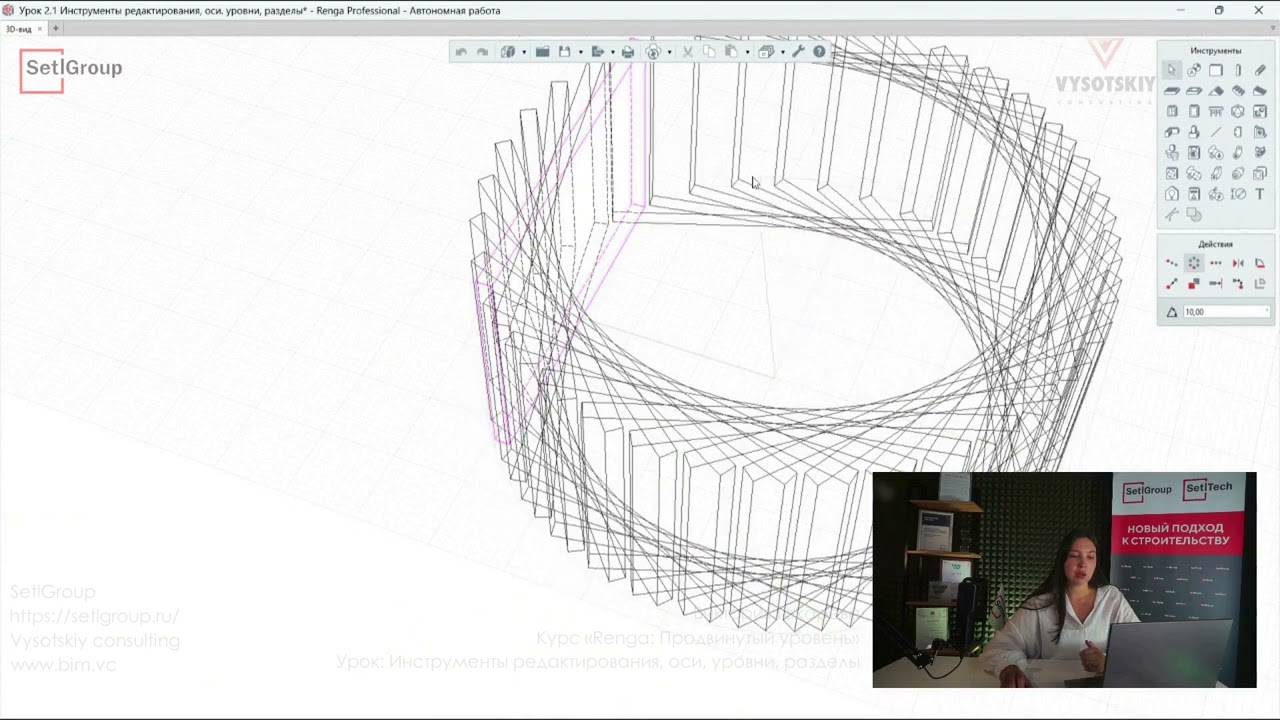
Task: Click the Move by points action icon
Action: (1172, 284)
